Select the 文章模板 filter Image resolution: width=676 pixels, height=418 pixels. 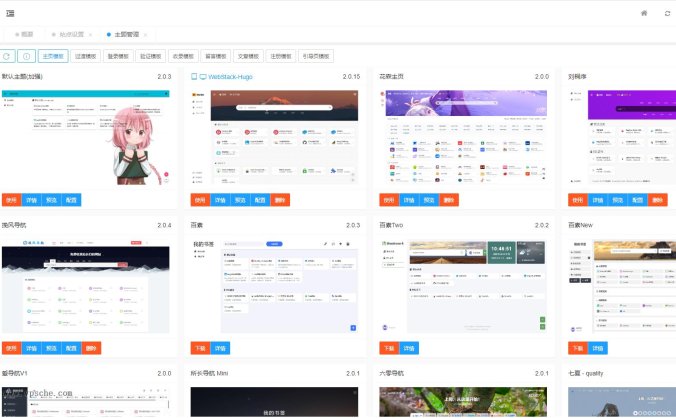[248, 56]
